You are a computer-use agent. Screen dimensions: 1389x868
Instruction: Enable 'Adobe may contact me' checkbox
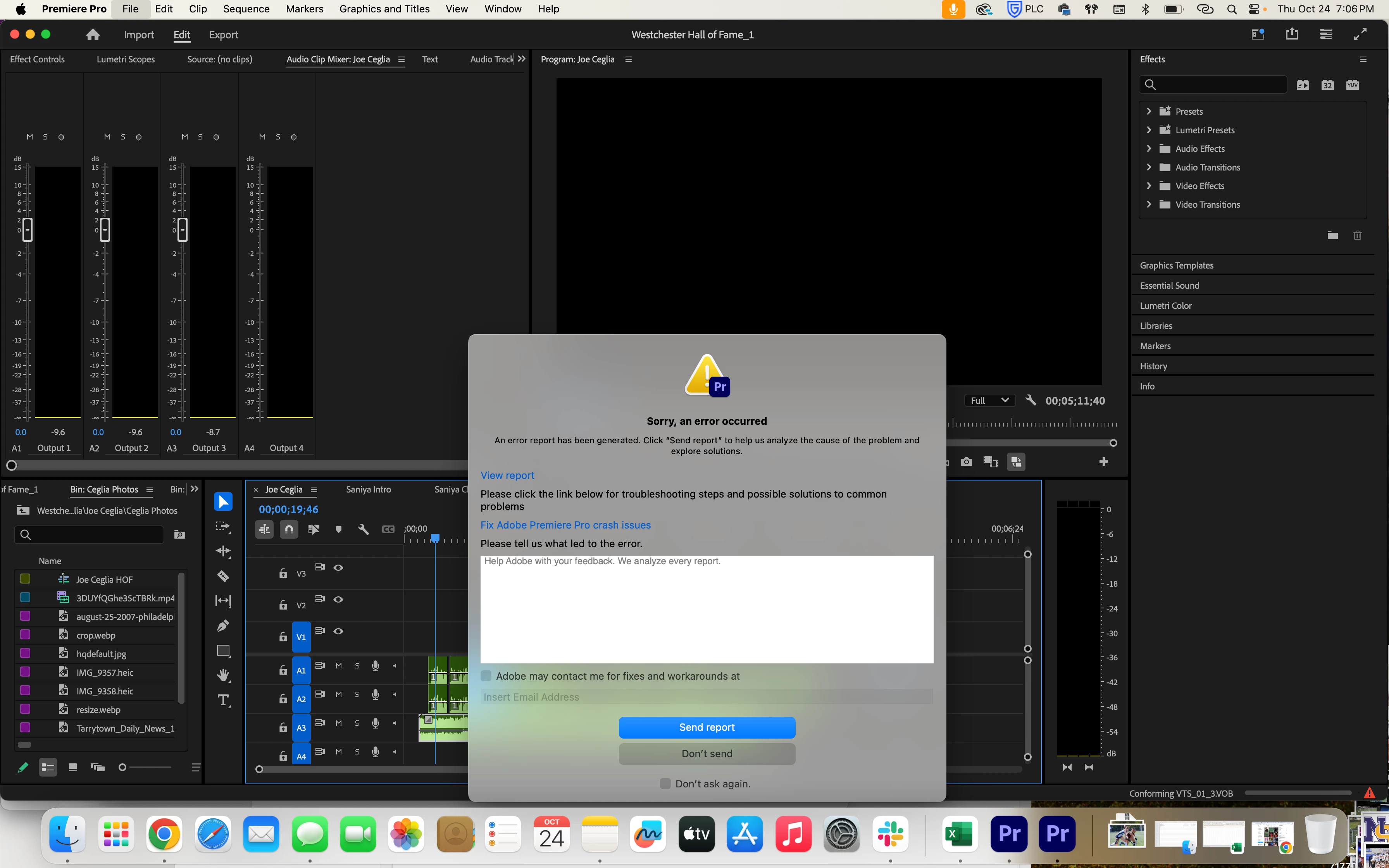click(x=486, y=676)
